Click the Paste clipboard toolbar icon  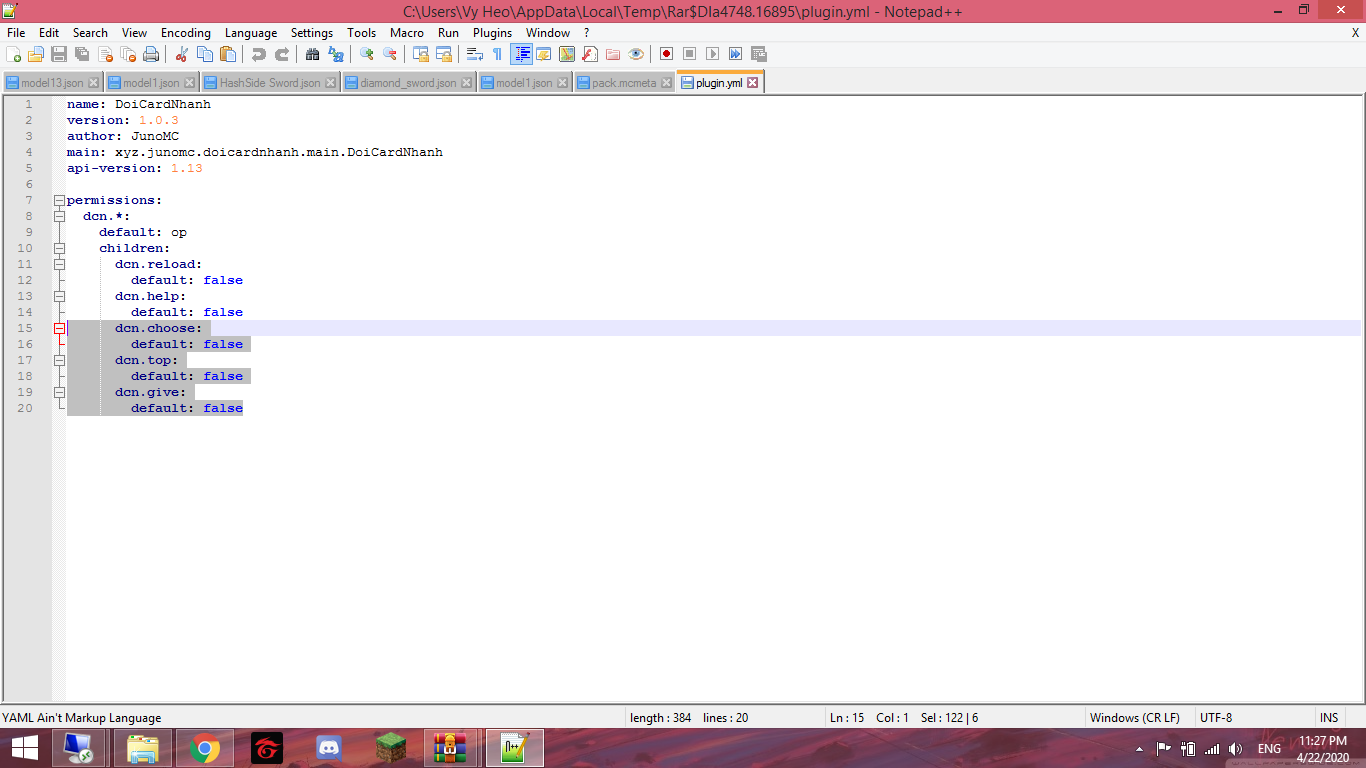228,54
